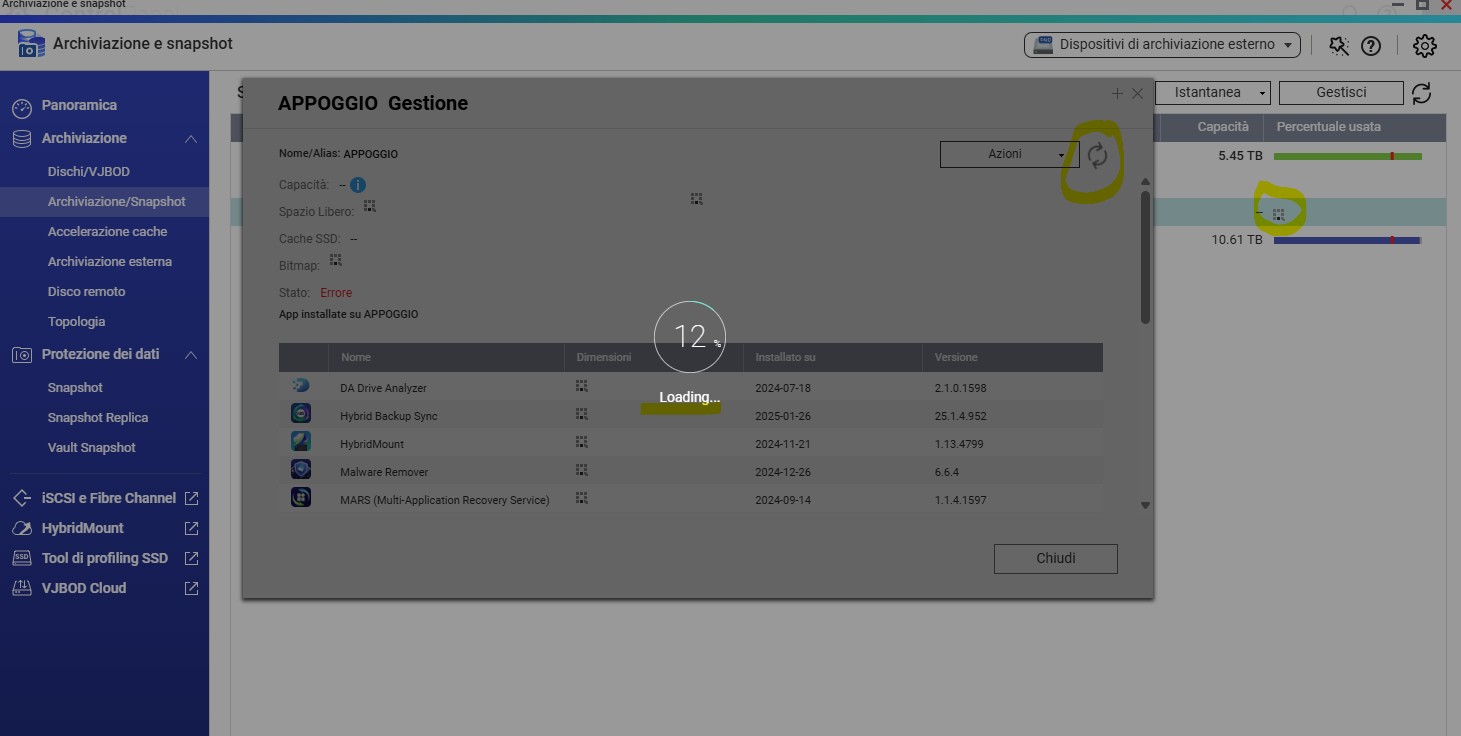Launch HybridMount from the sidebar
1461x736 pixels.
click(x=83, y=528)
